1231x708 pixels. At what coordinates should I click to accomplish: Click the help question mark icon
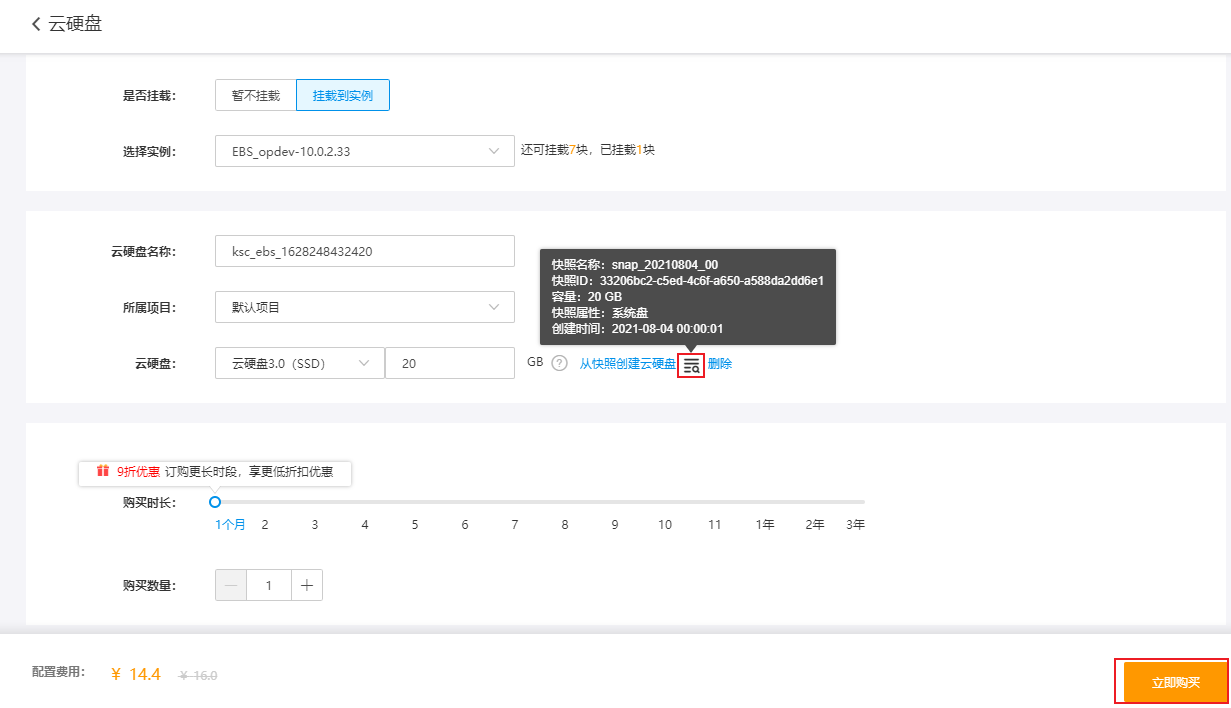click(x=559, y=363)
